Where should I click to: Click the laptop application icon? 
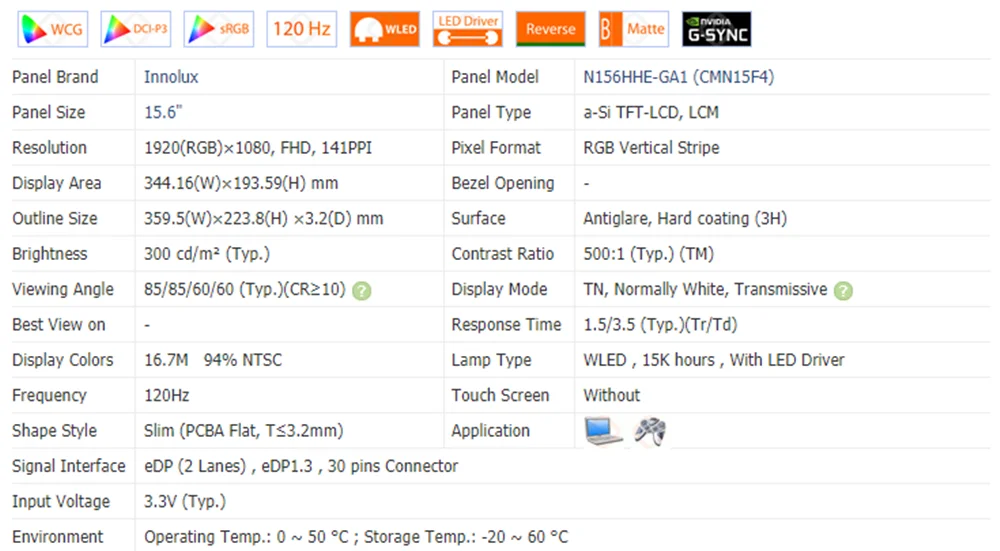click(x=603, y=431)
